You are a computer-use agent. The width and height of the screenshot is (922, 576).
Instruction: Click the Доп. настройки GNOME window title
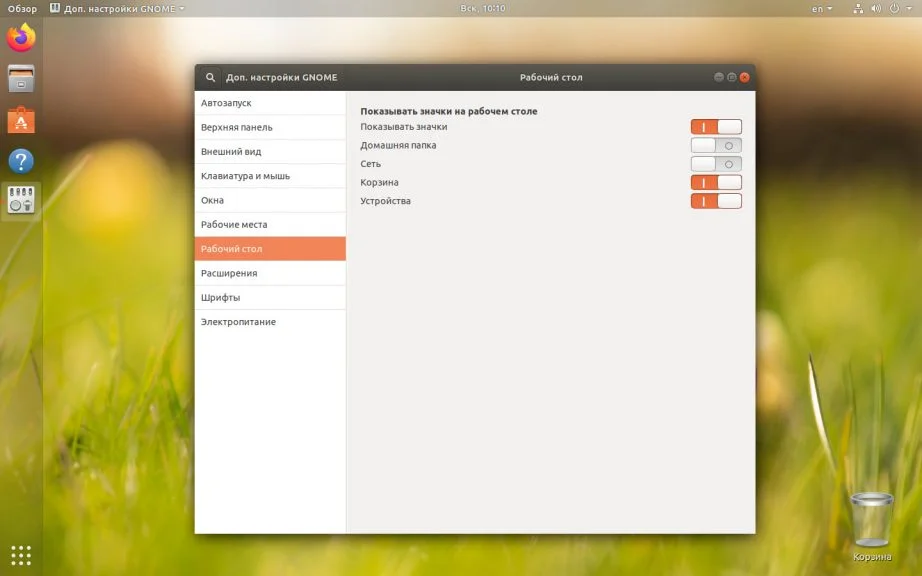point(282,77)
